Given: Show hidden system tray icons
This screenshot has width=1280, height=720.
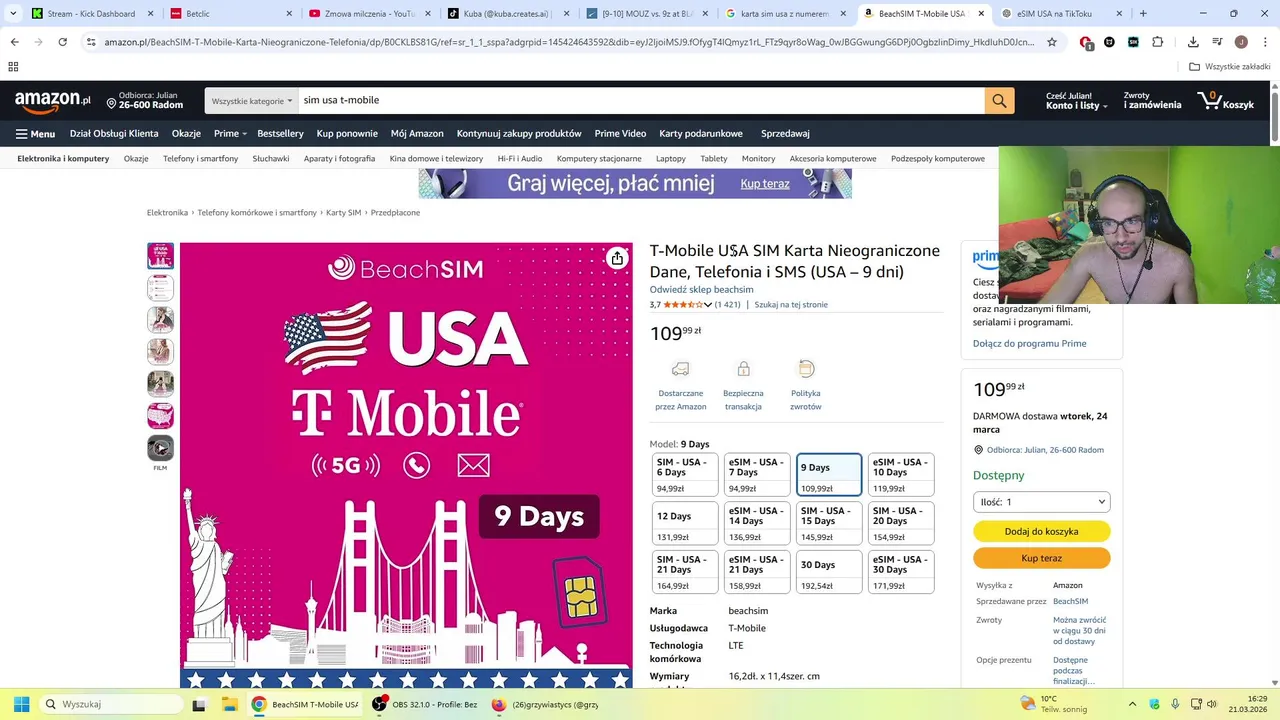Looking at the screenshot, I should tap(1132, 704).
